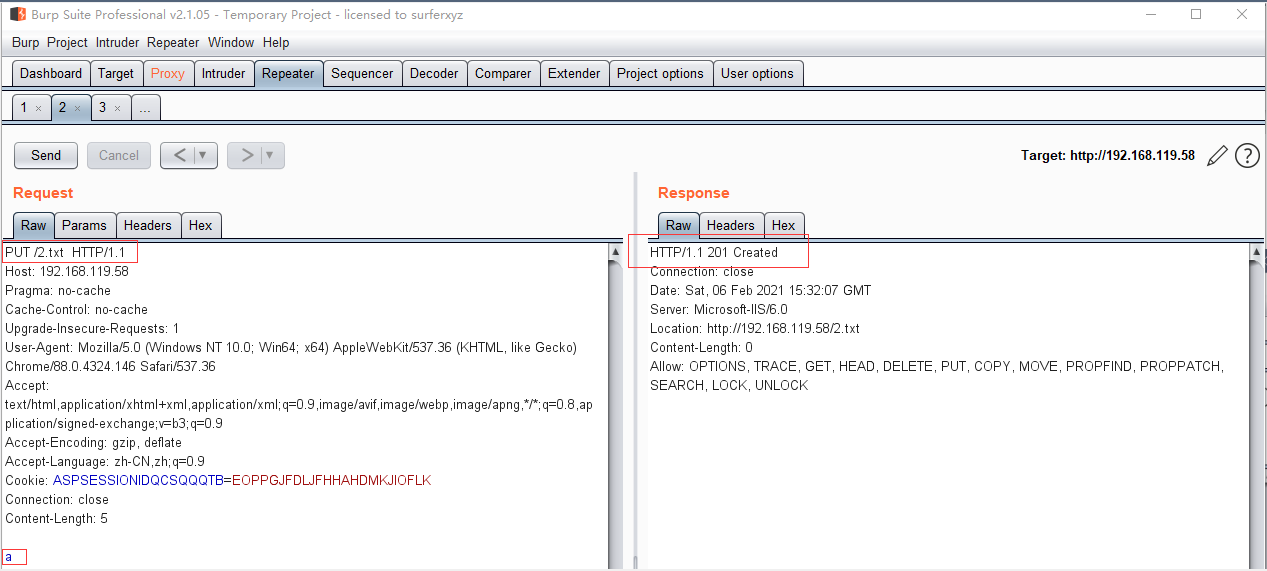Click the 'Cache-Control: no-cache' request line

tap(76, 309)
